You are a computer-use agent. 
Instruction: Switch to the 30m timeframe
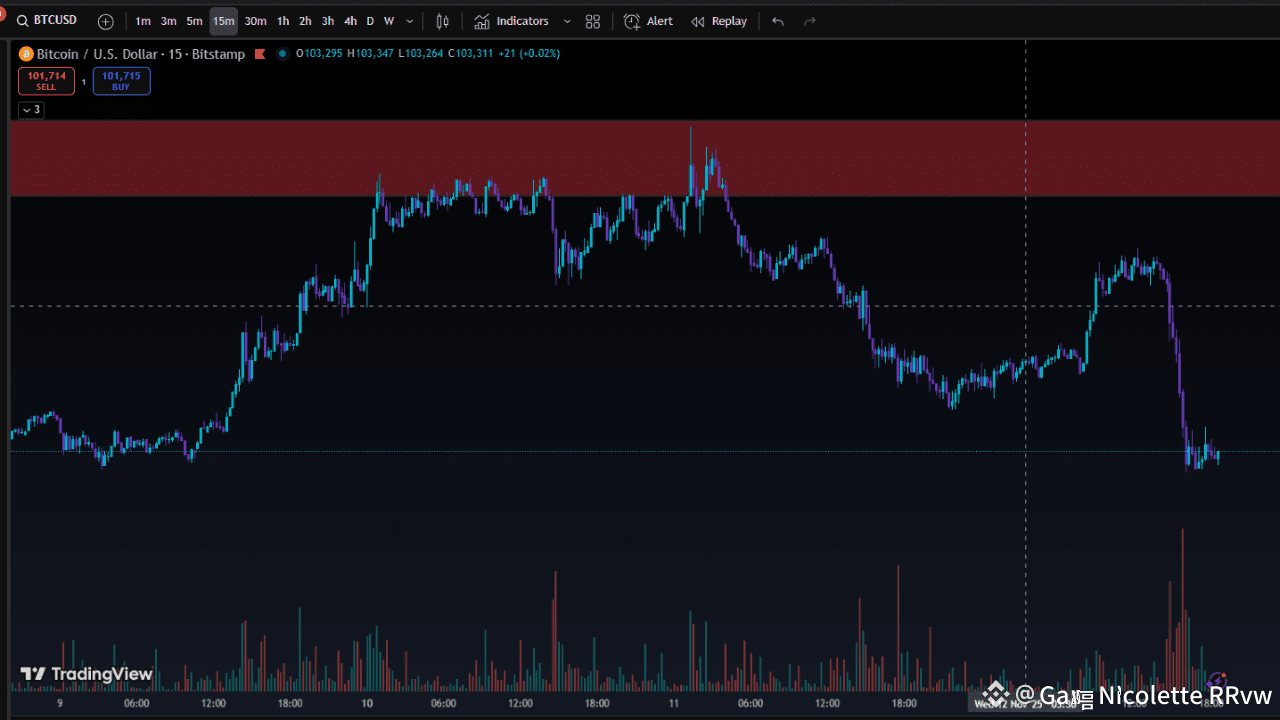point(255,21)
